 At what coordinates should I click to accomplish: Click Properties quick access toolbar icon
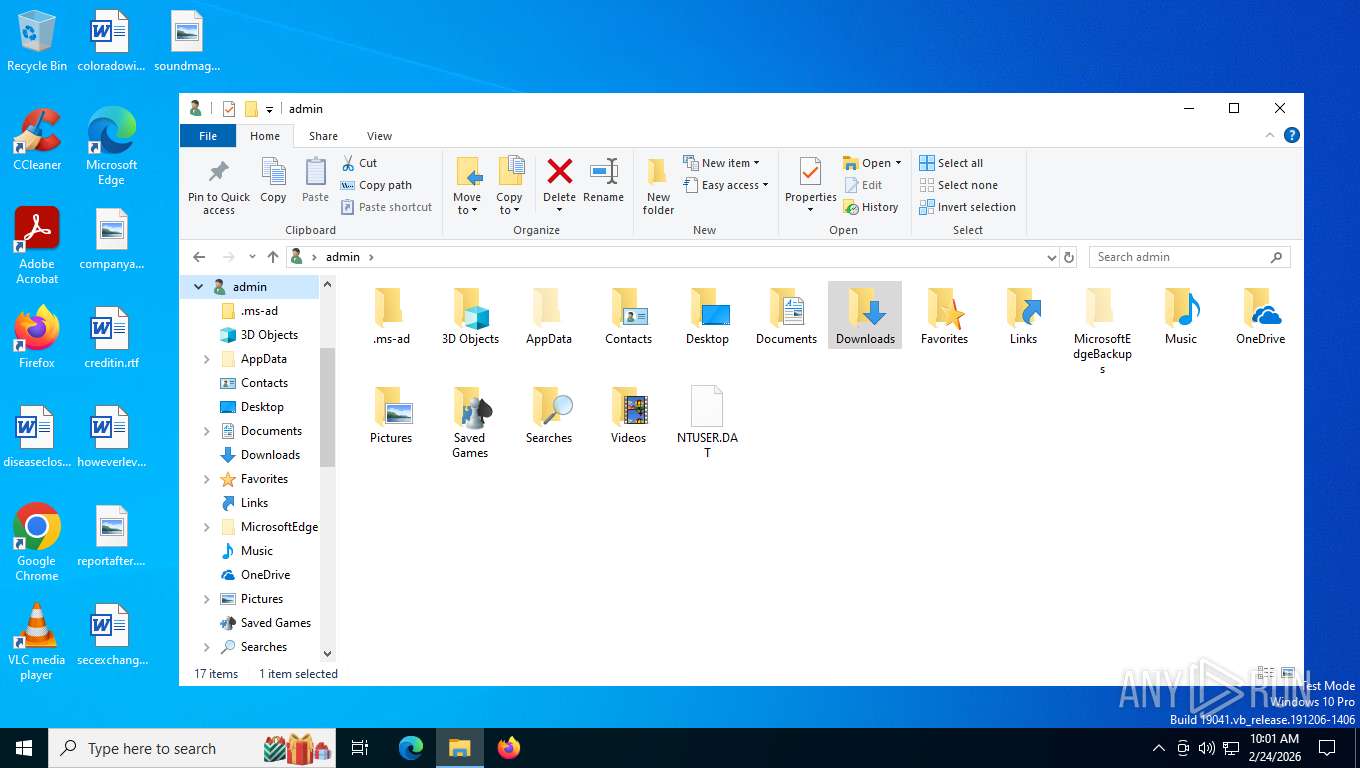coord(229,109)
